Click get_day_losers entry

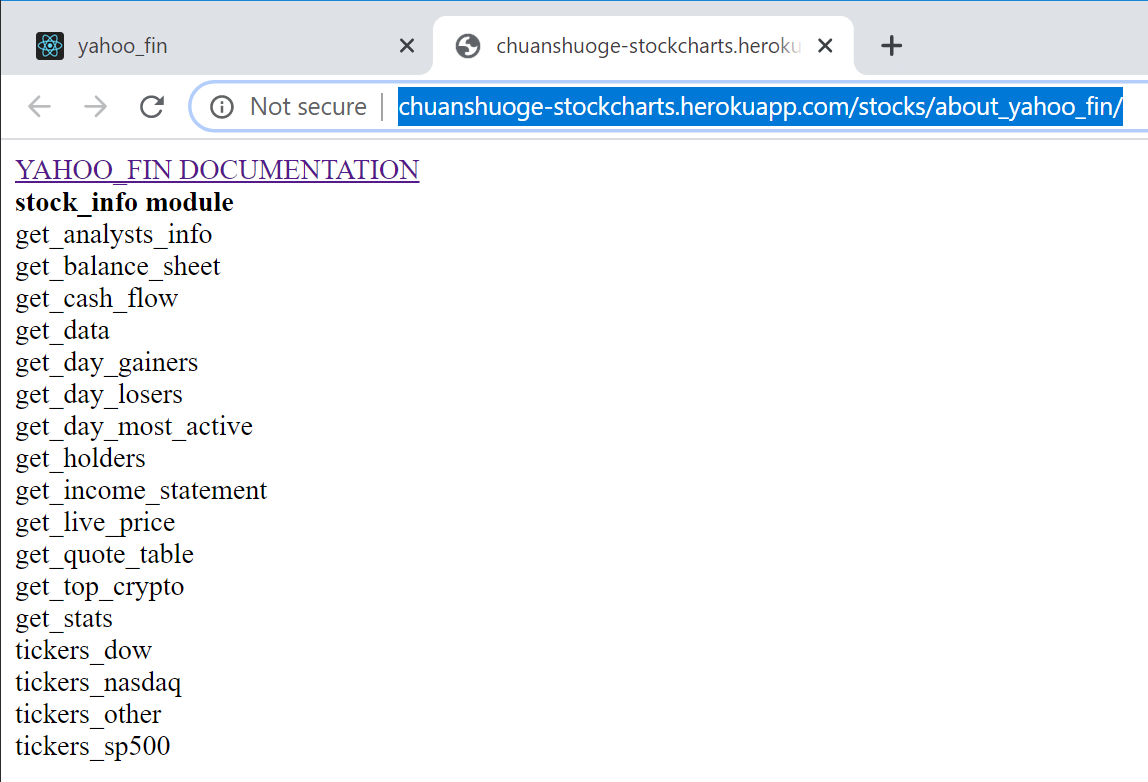(99, 395)
